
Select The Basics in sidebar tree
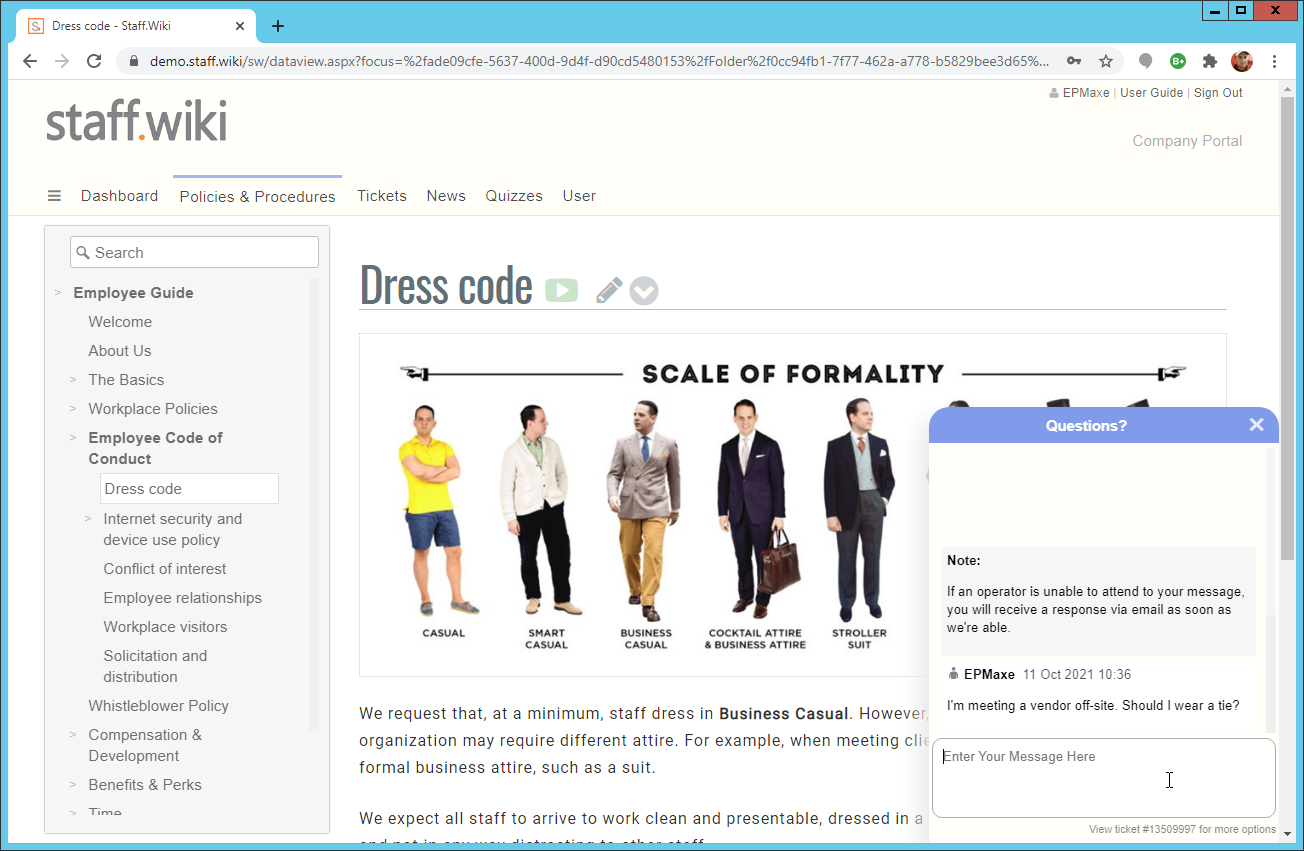click(x=126, y=380)
